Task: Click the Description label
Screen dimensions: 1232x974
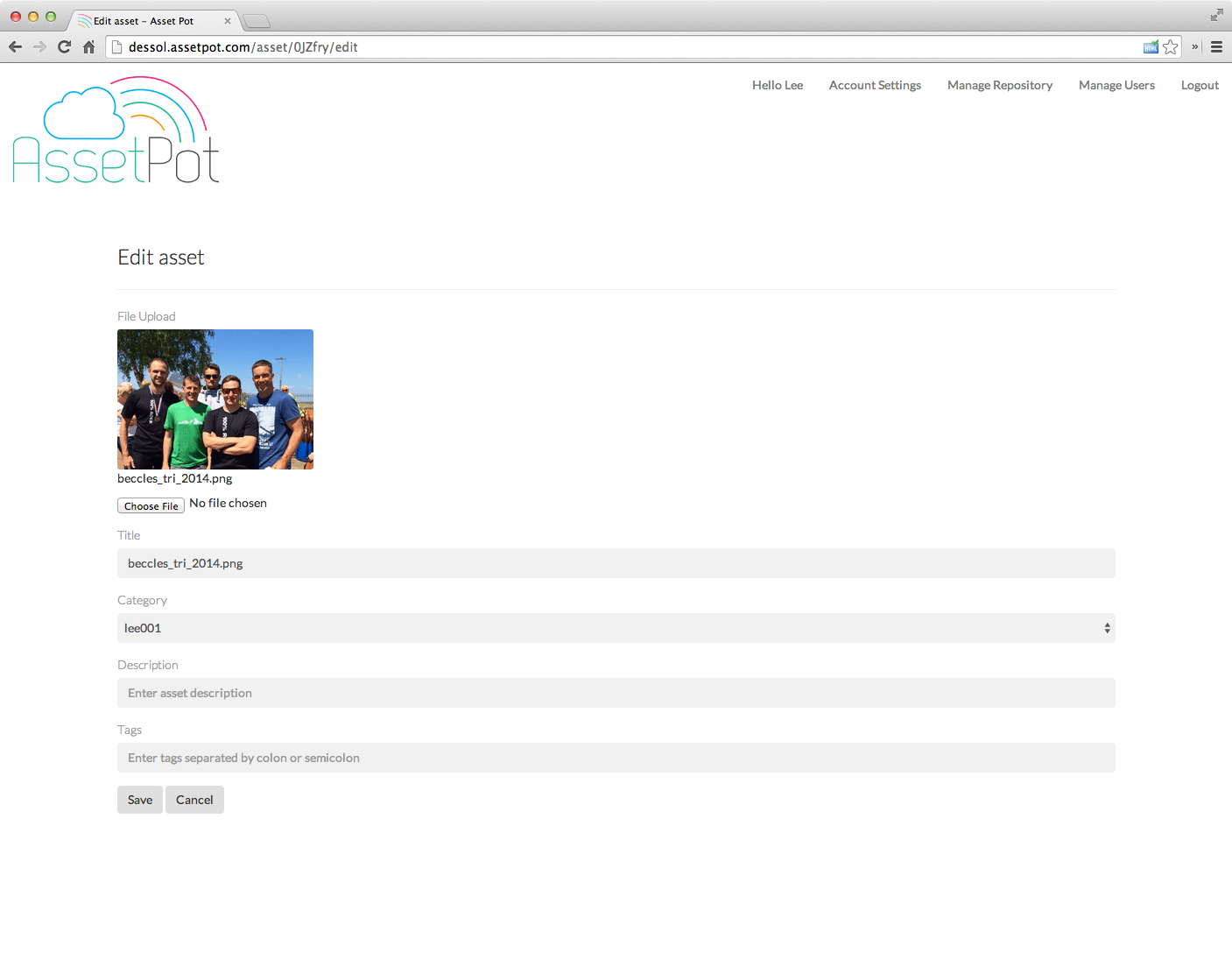Action: tap(148, 665)
